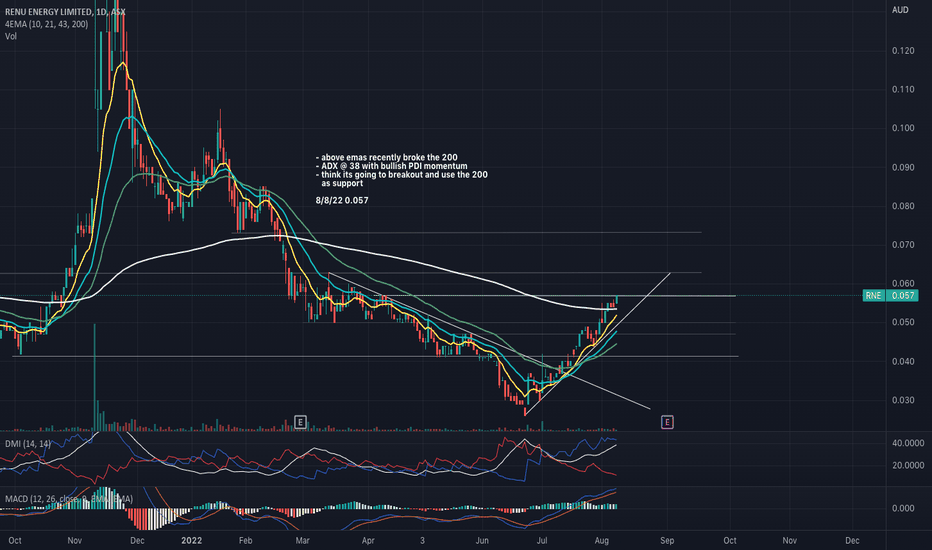Select the 'ADX @ 38 with bullish PDI' note
This screenshot has height=550, width=932.
tap(392, 166)
